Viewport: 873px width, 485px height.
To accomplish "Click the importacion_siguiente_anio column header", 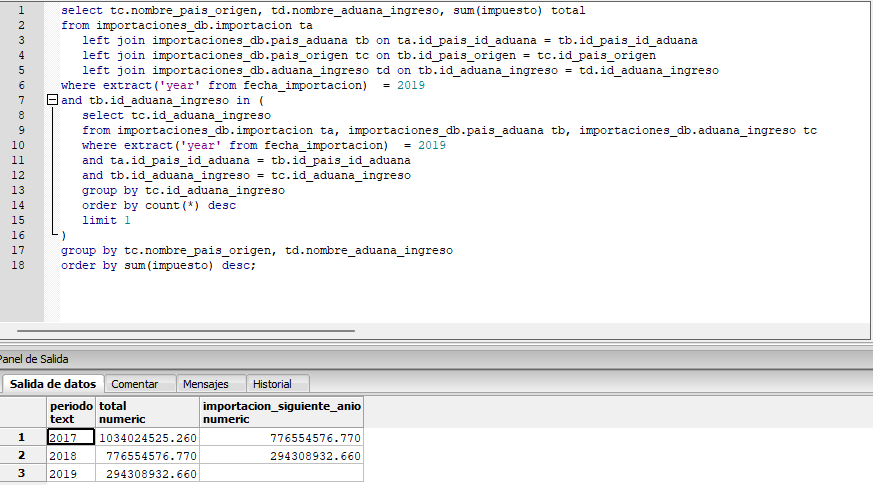I will (281, 412).
